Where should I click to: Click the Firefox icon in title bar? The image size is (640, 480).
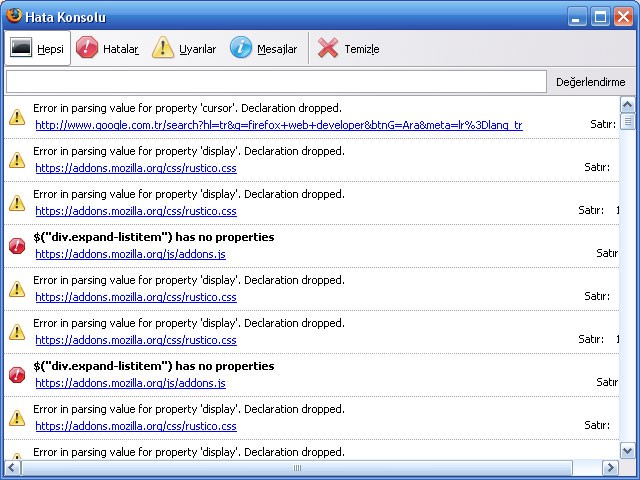(13, 17)
